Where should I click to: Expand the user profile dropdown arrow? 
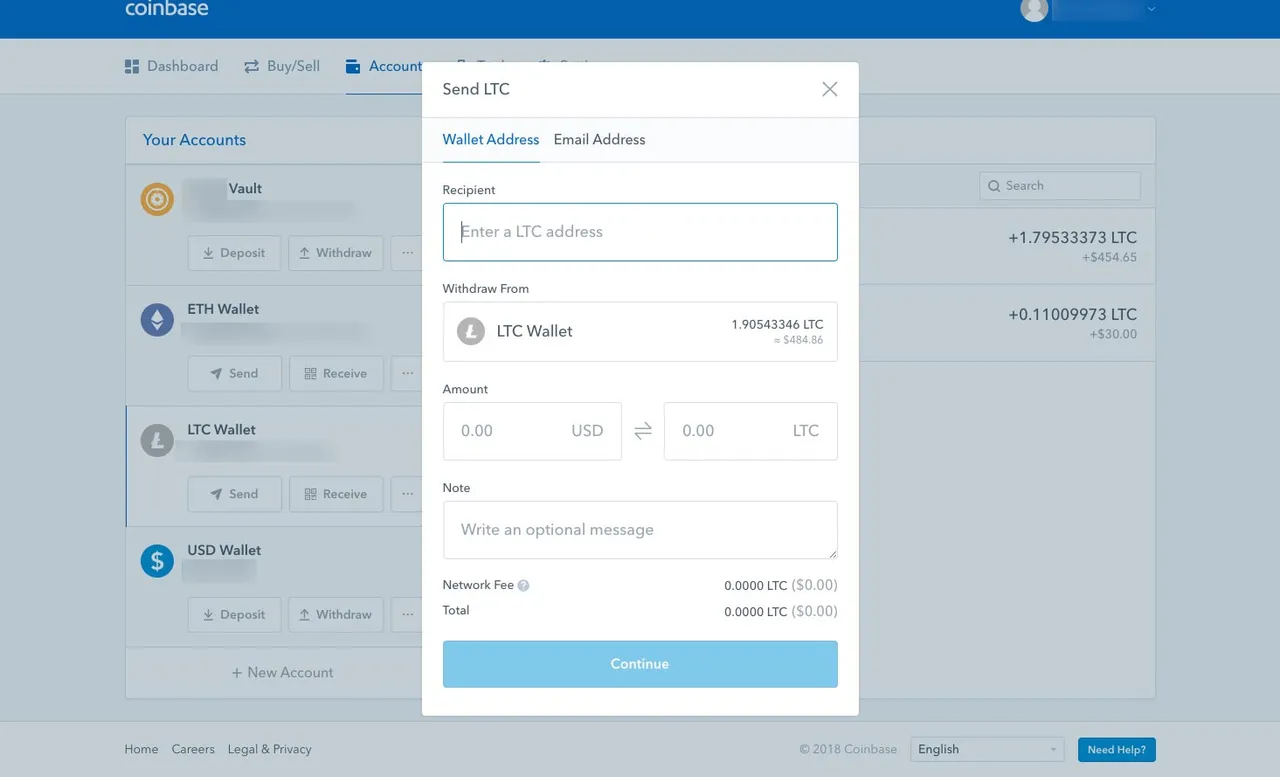(1151, 9)
